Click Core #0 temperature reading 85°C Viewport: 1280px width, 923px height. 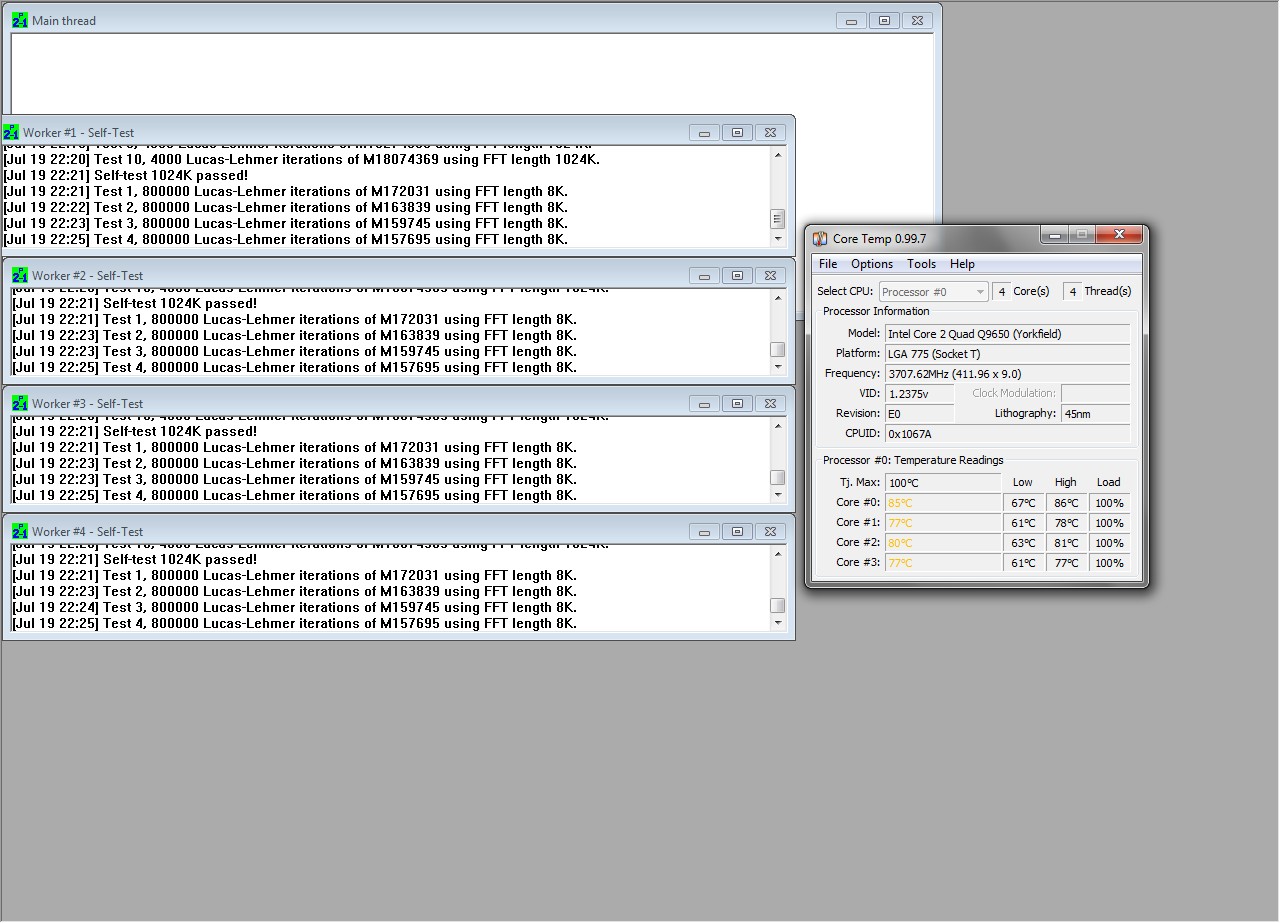tap(943, 503)
